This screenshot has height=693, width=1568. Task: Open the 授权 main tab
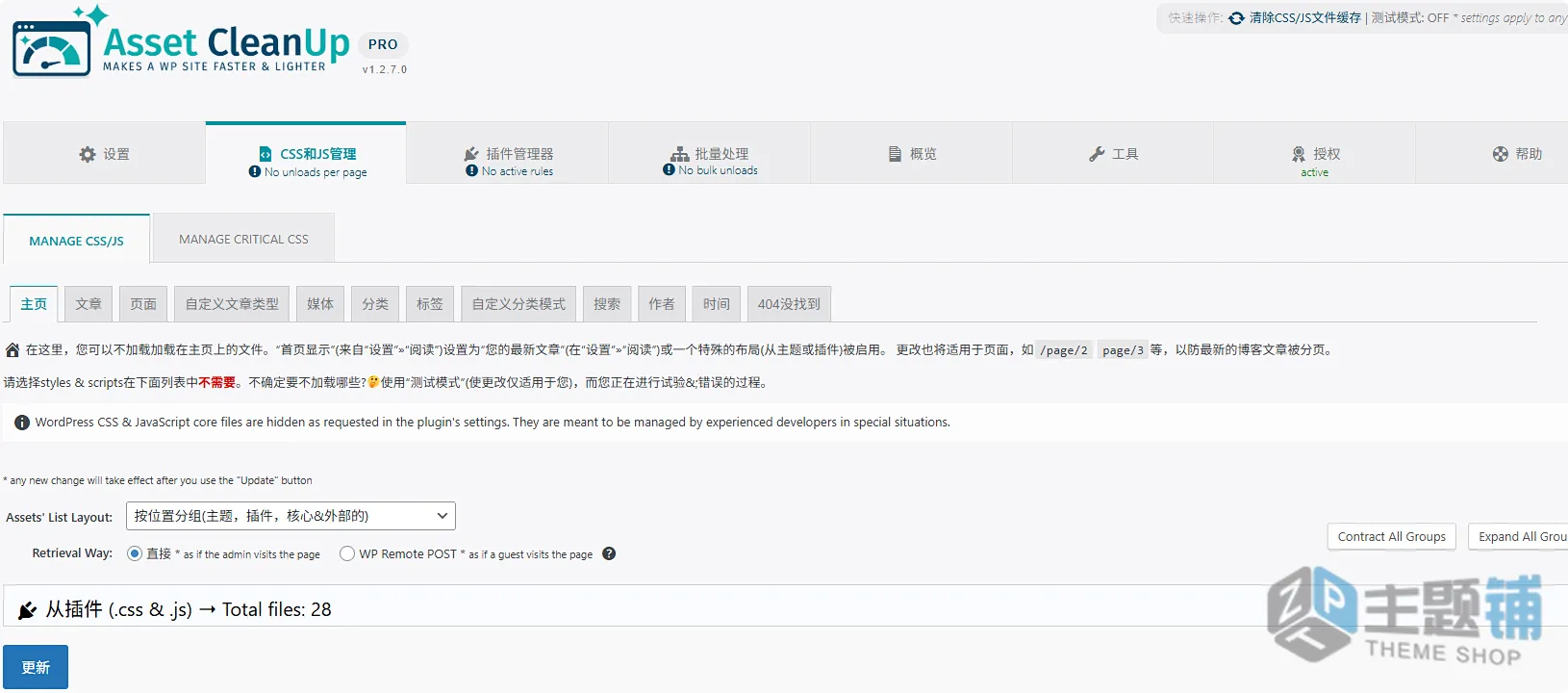pos(1314,153)
